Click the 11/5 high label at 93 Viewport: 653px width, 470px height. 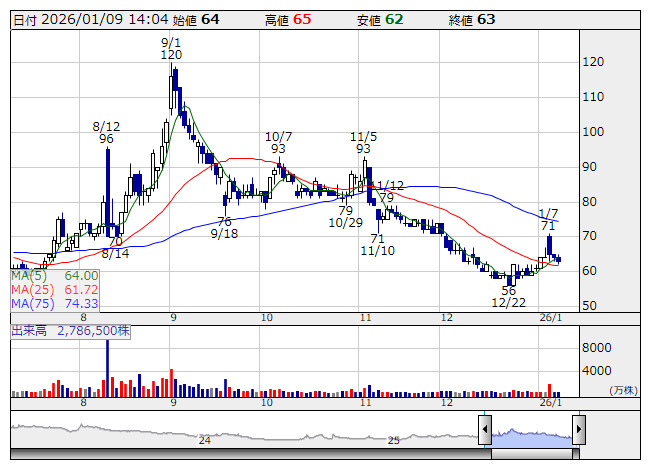tap(363, 142)
